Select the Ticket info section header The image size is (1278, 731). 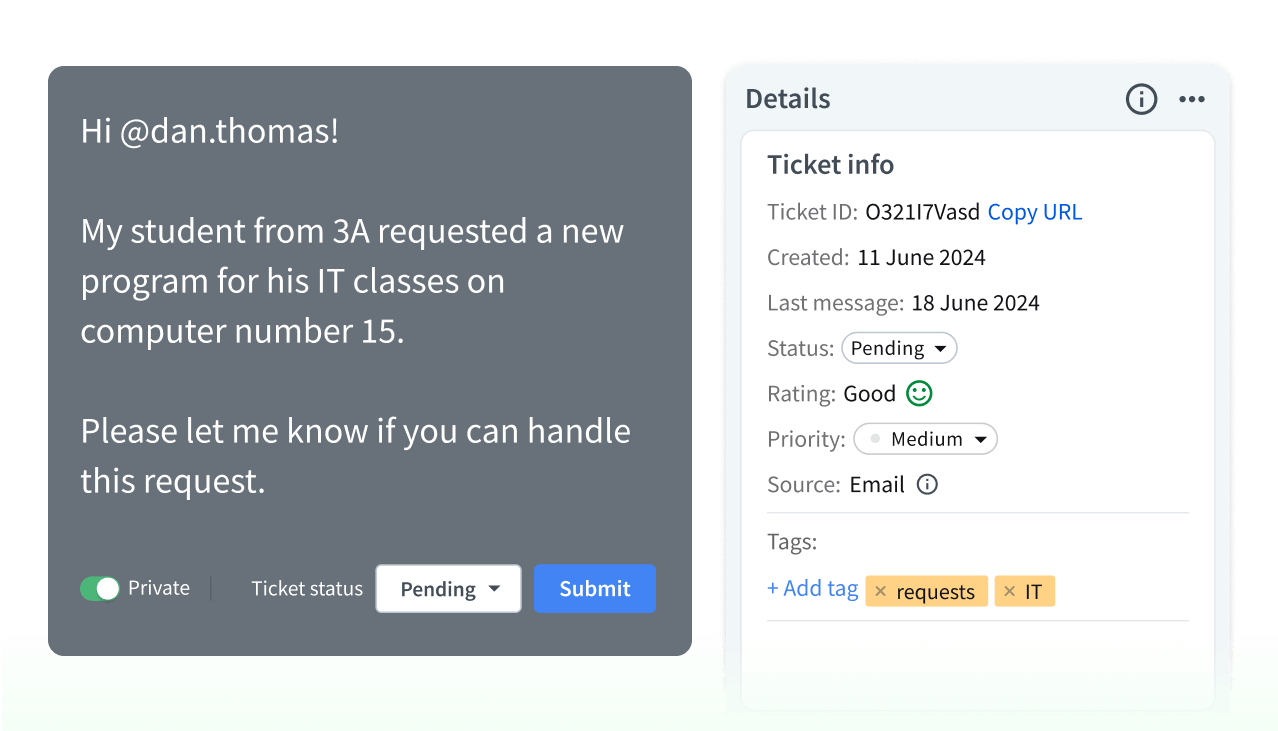coord(830,164)
